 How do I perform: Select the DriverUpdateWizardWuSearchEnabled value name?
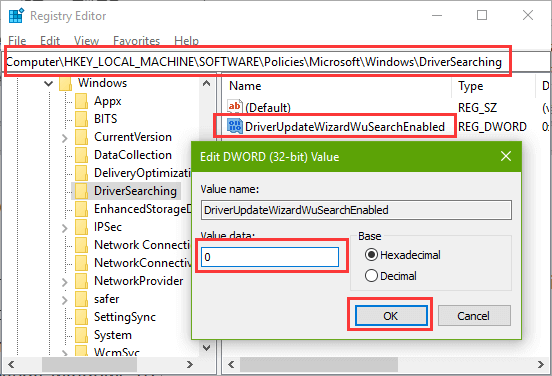(345, 126)
